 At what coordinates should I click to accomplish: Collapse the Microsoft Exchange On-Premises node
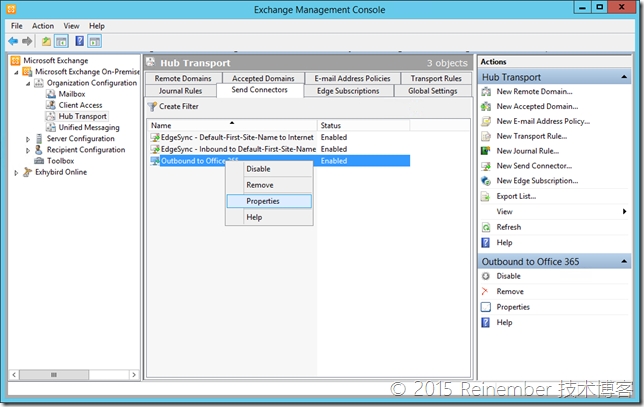click(x=16, y=72)
